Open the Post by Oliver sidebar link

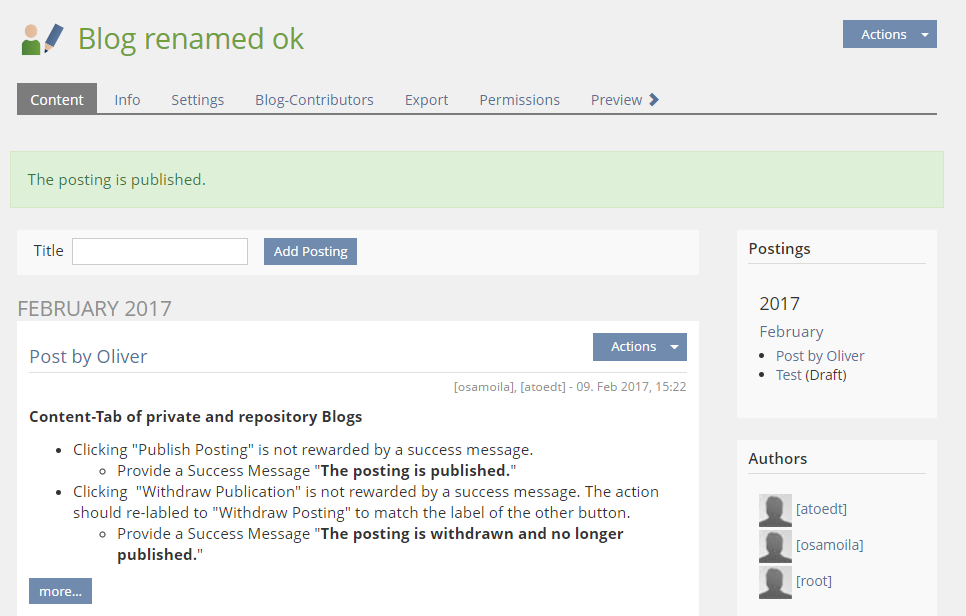pyautogui.click(x=820, y=356)
